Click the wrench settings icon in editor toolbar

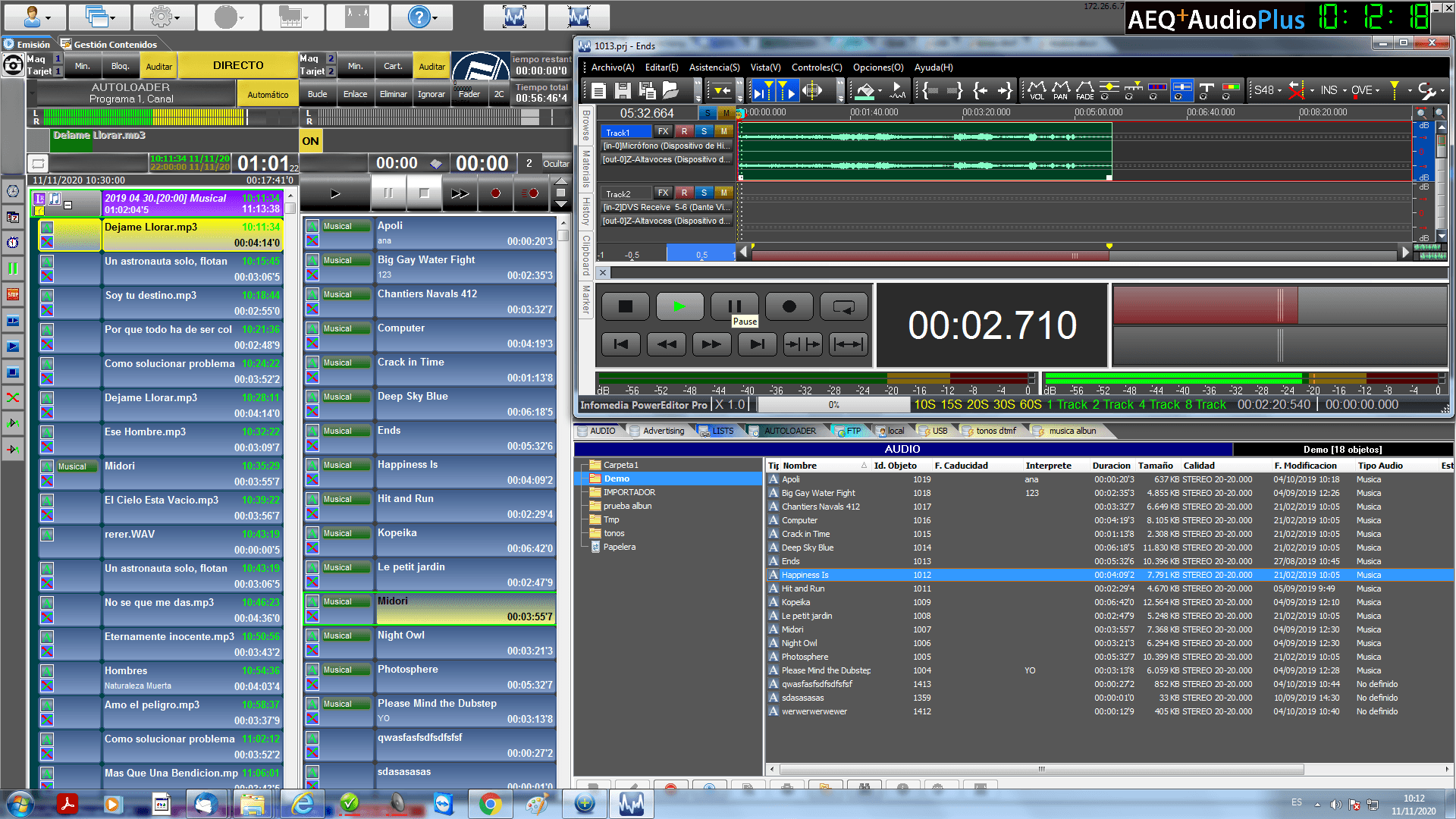[1426, 91]
